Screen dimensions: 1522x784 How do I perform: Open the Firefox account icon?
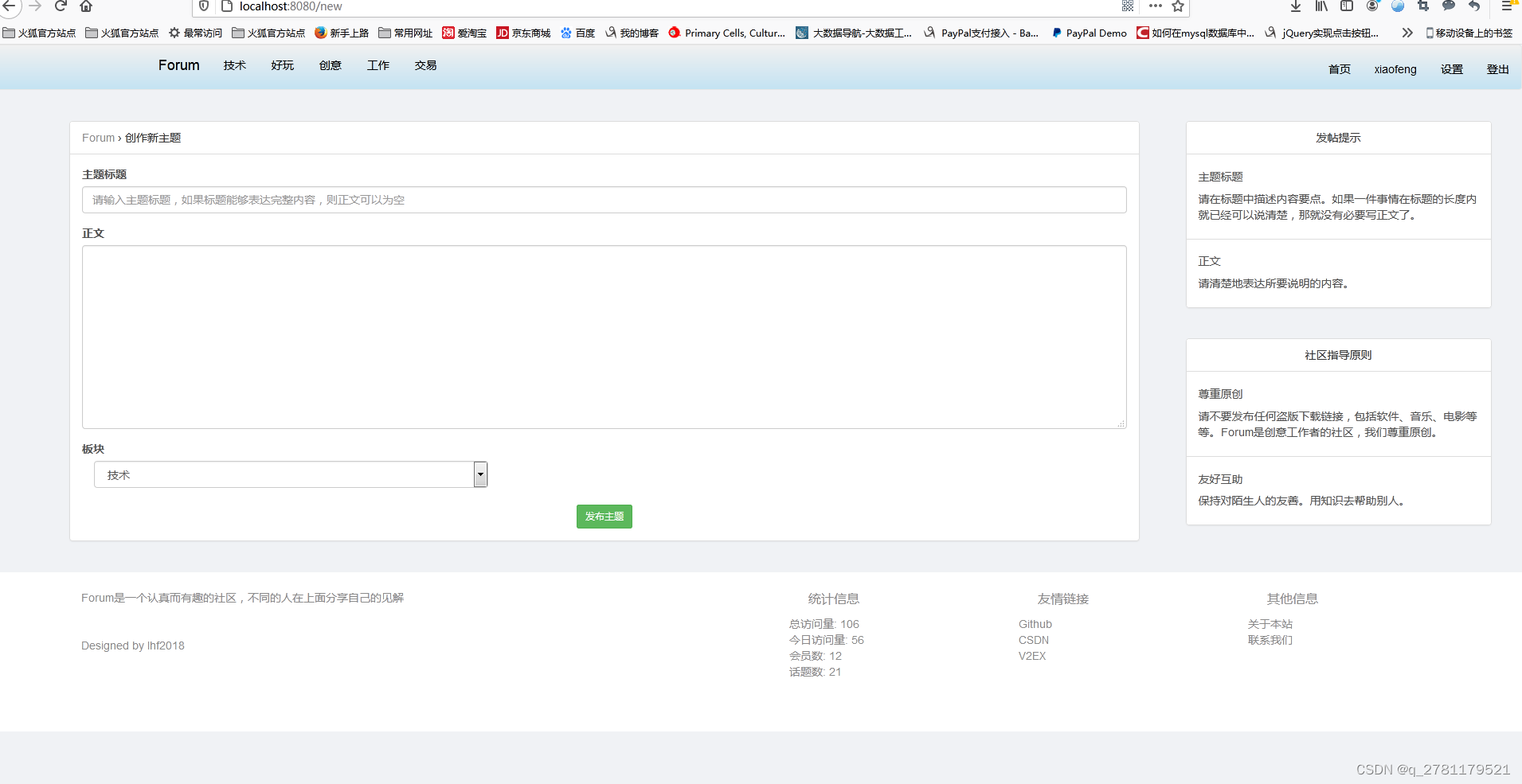[x=1372, y=6]
